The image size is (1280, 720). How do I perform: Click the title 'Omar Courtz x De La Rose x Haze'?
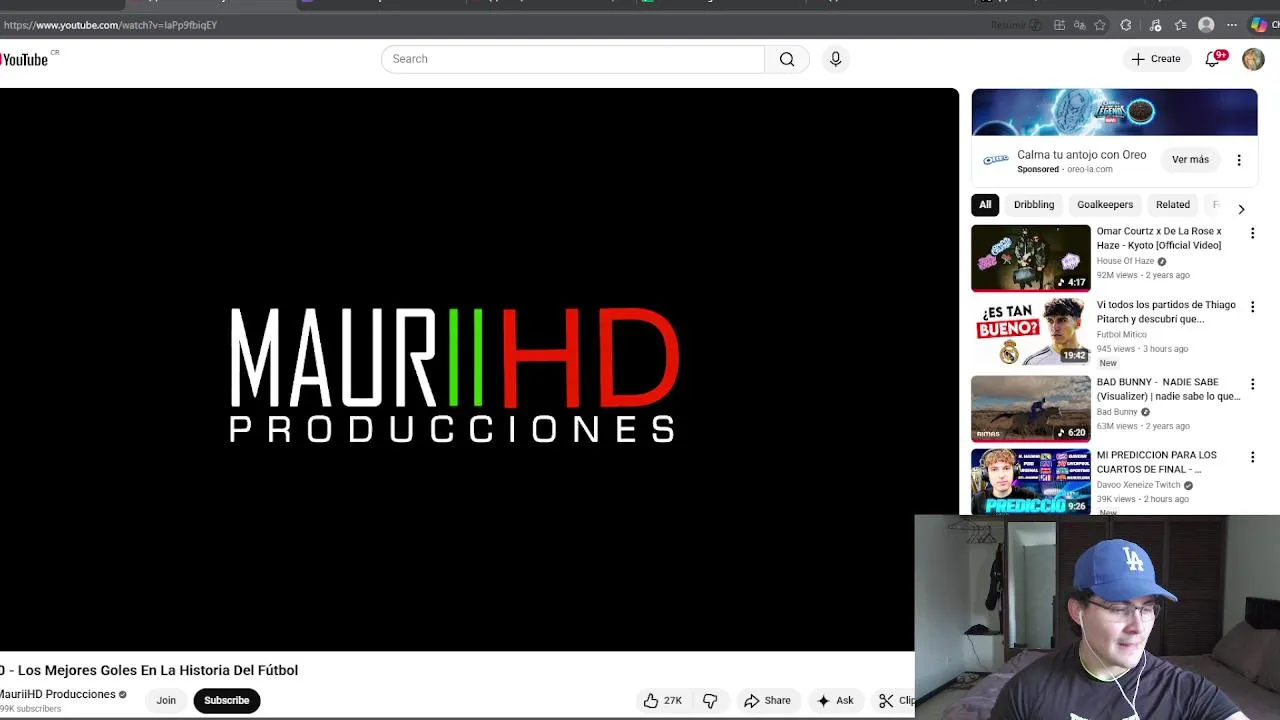[x=1159, y=238]
